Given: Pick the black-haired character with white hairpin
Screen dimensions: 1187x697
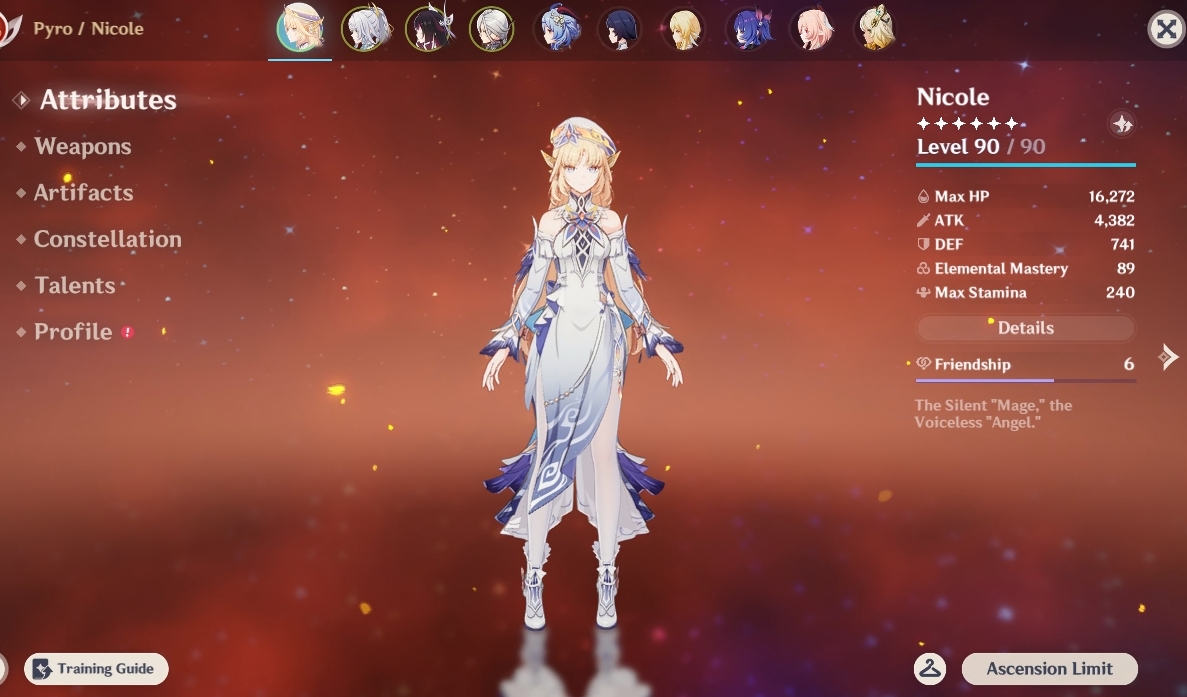Looking at the screenshot, I should [x=428, y=29].
